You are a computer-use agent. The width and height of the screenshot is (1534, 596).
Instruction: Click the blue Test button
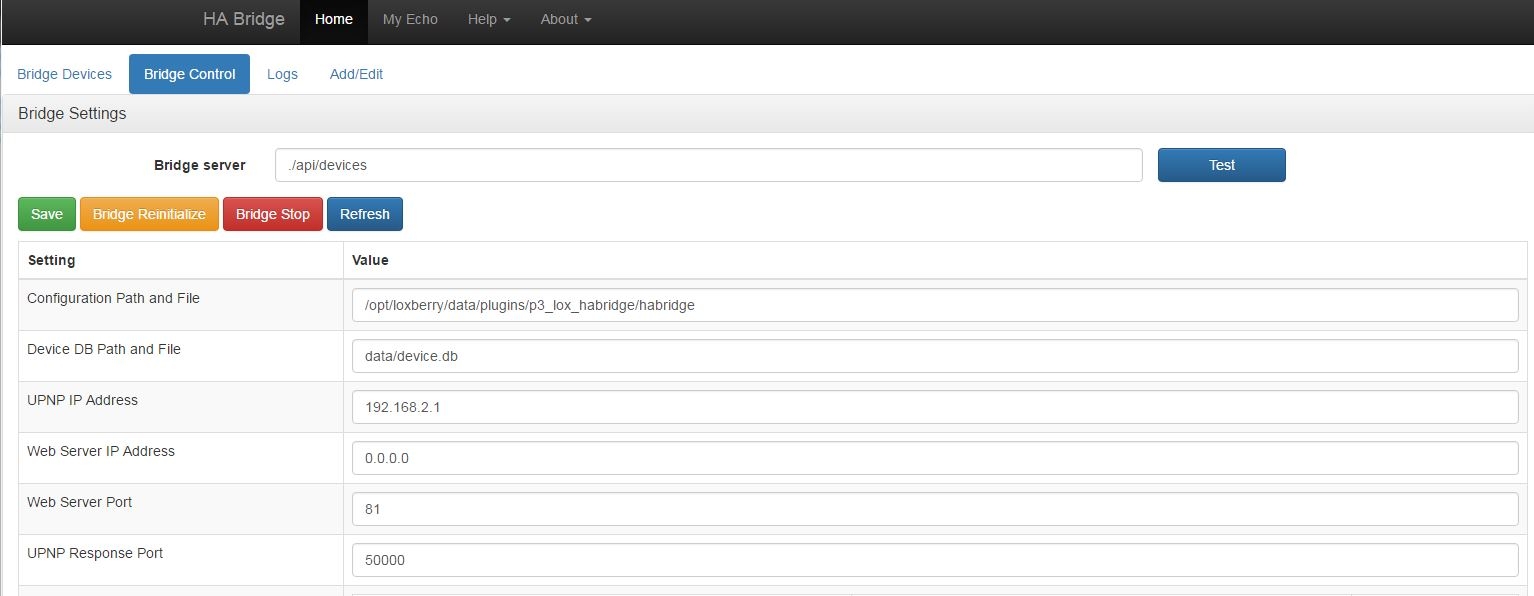[1222, 165]
